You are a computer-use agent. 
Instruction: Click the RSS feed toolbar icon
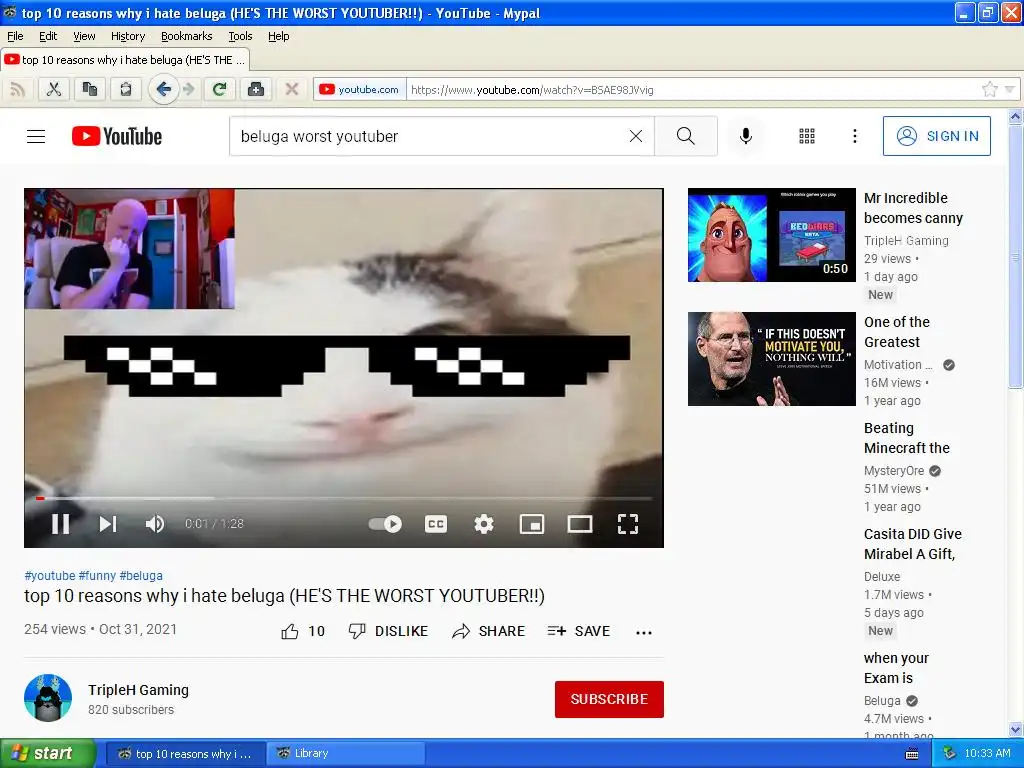coord(18,89)
